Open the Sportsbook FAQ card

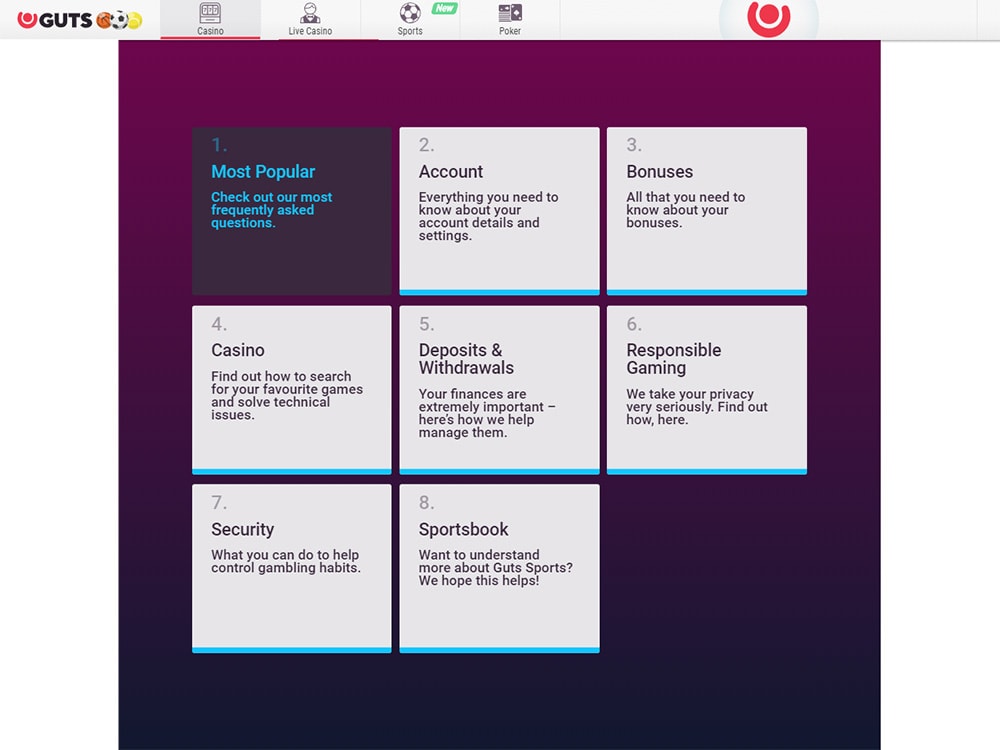(x=499, y=569)
